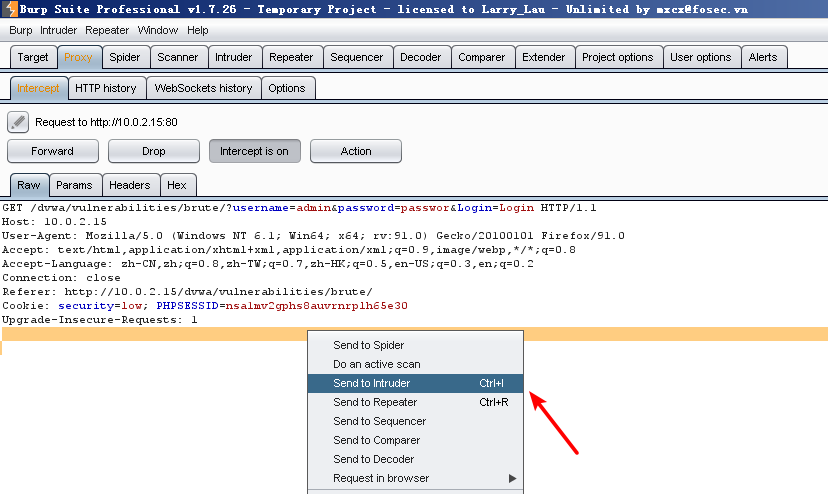Screen dimensions: 828x494
Task: Click the Host: 10.0.2.15 header line
Action: [x=54, y=221]
